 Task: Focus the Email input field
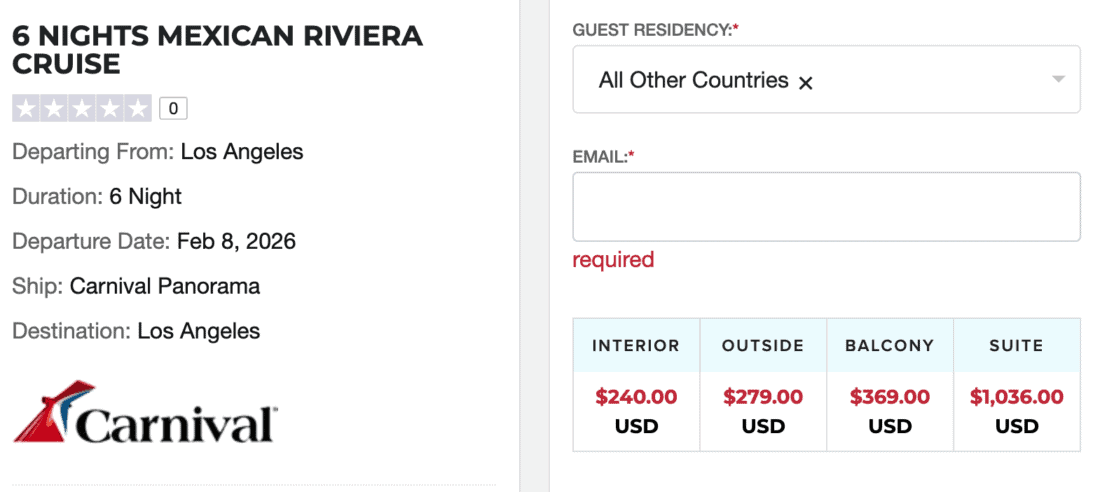click(826, 207)
